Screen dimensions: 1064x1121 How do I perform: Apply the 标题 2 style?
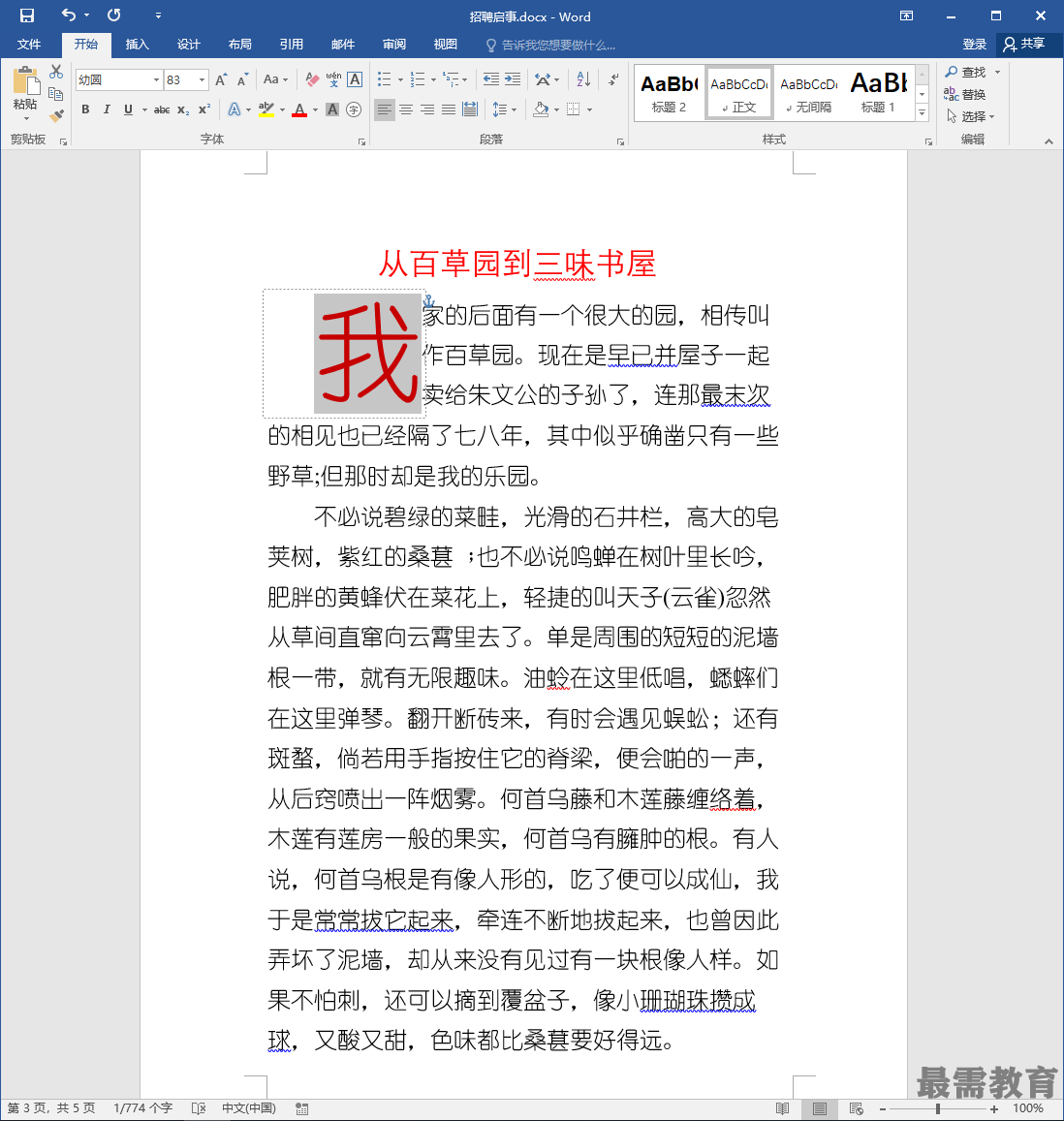[x=669, y=93]
